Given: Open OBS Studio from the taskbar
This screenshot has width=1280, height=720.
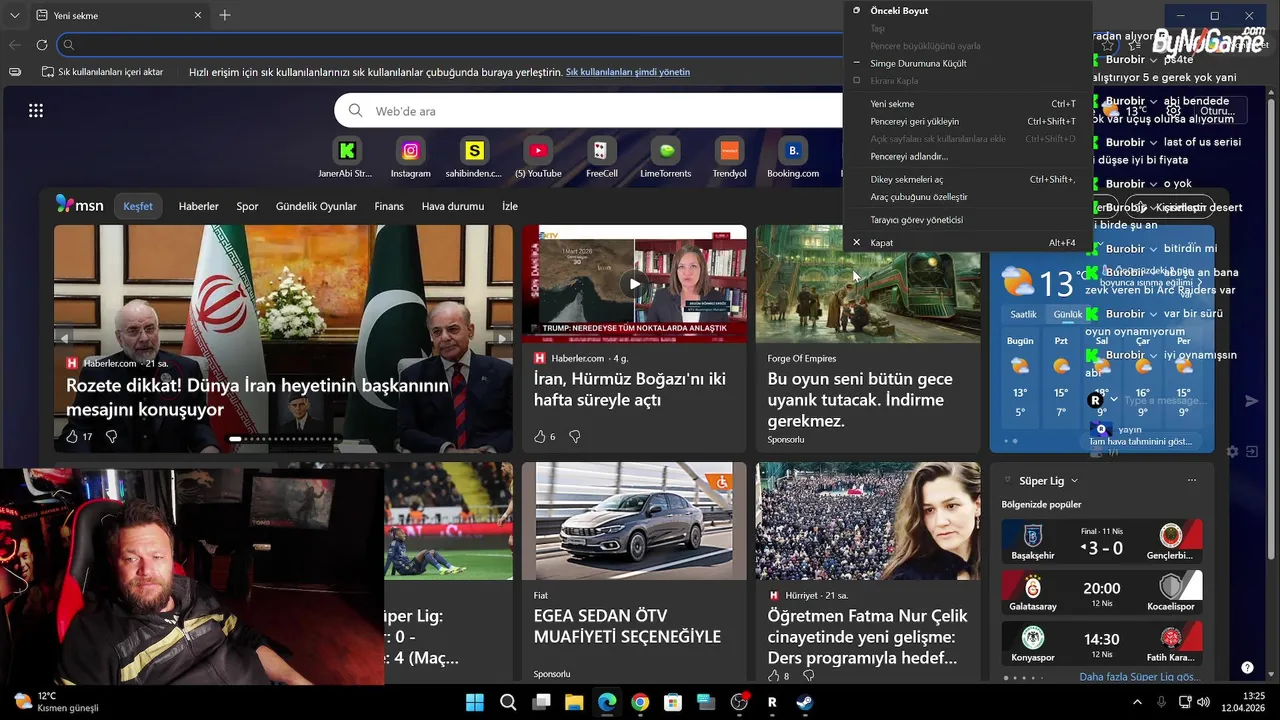Looking at the screenshot, I should point(739,702).
